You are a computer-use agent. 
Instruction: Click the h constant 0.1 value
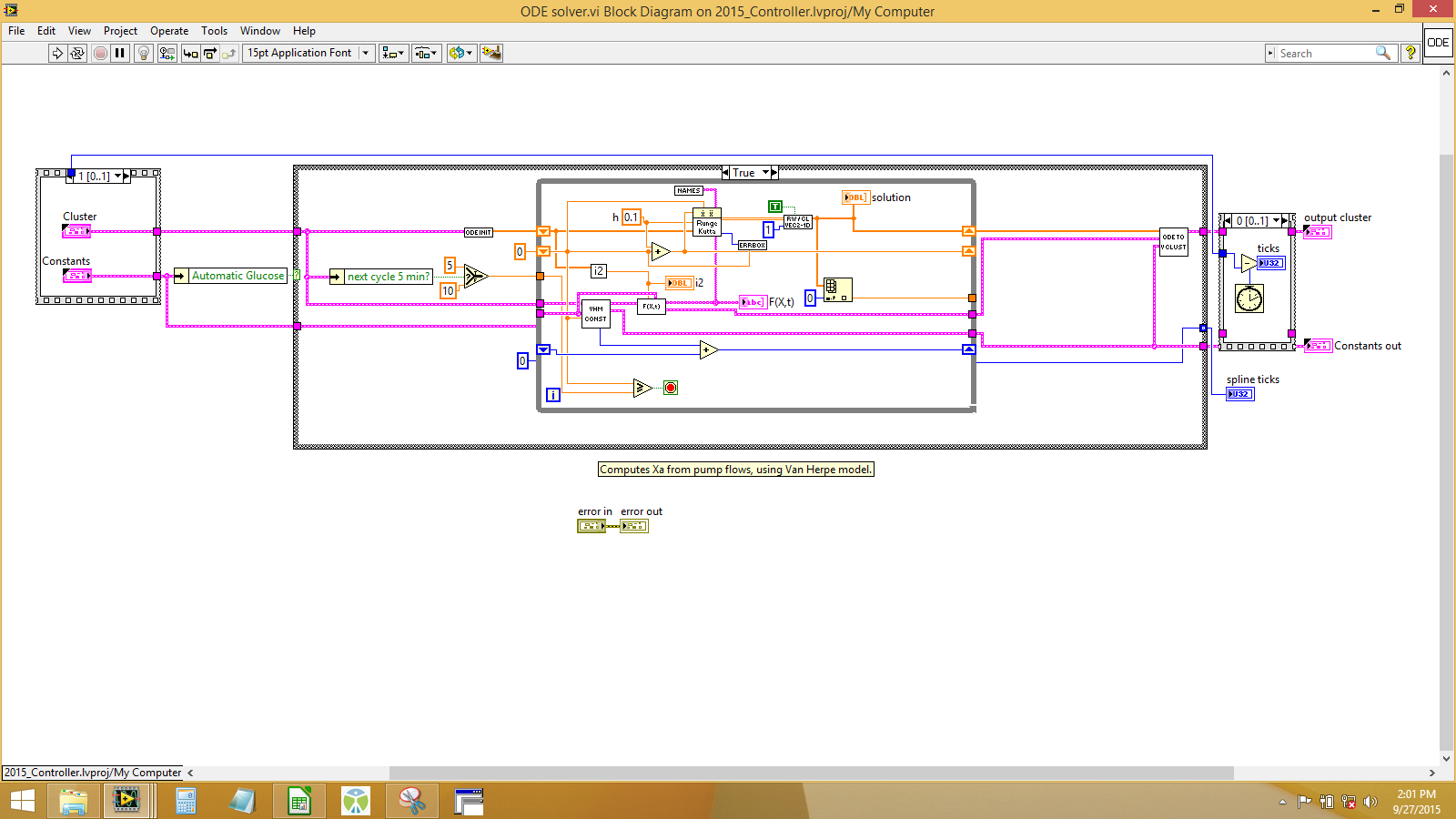pyautogui.click(x=631, y=217)
